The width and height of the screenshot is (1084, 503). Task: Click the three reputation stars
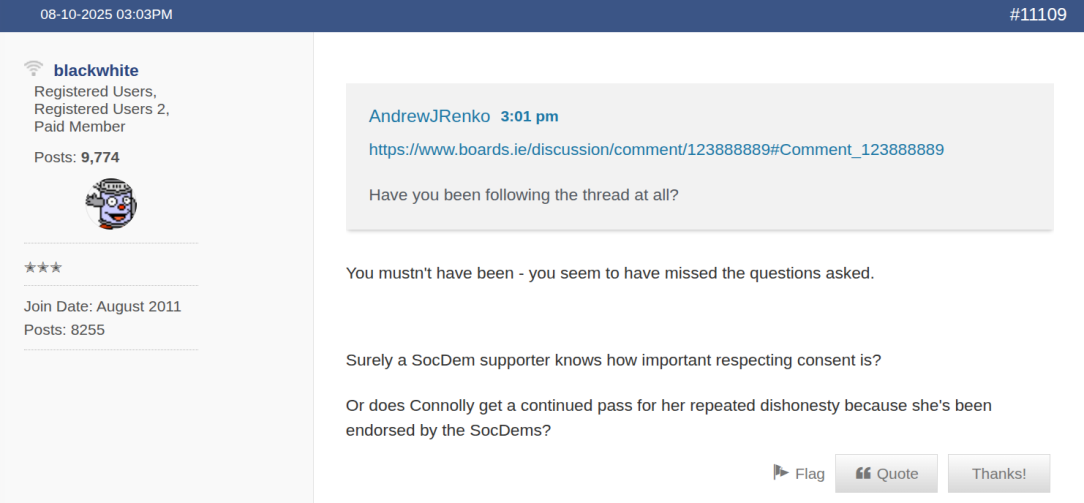43,267
